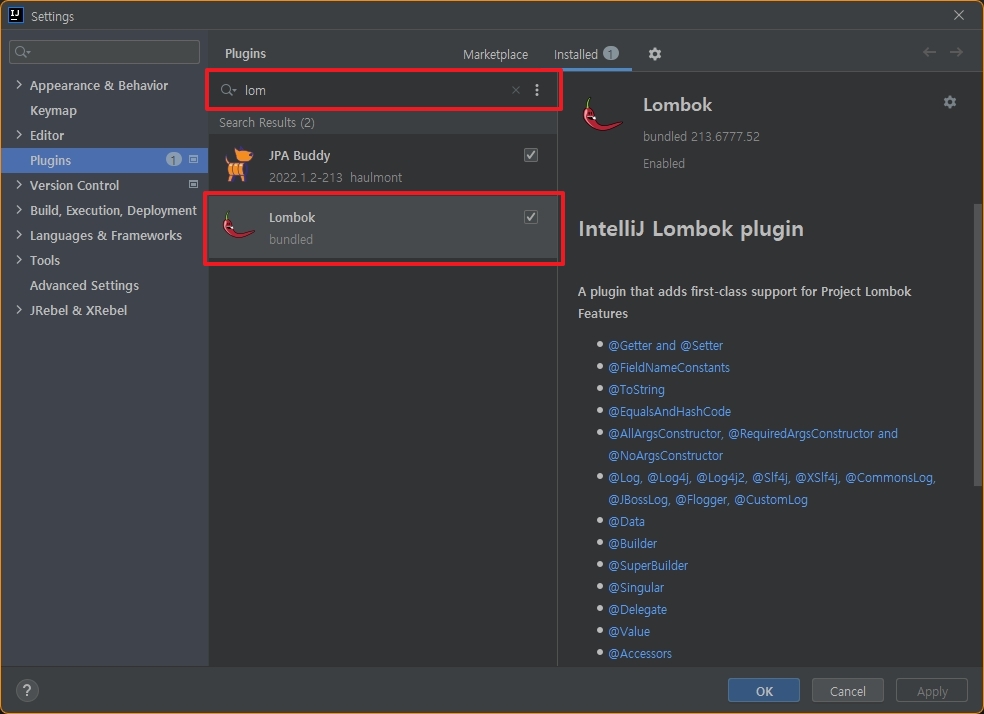Click large Lombok chili icon in details

(x=602, y=114)
